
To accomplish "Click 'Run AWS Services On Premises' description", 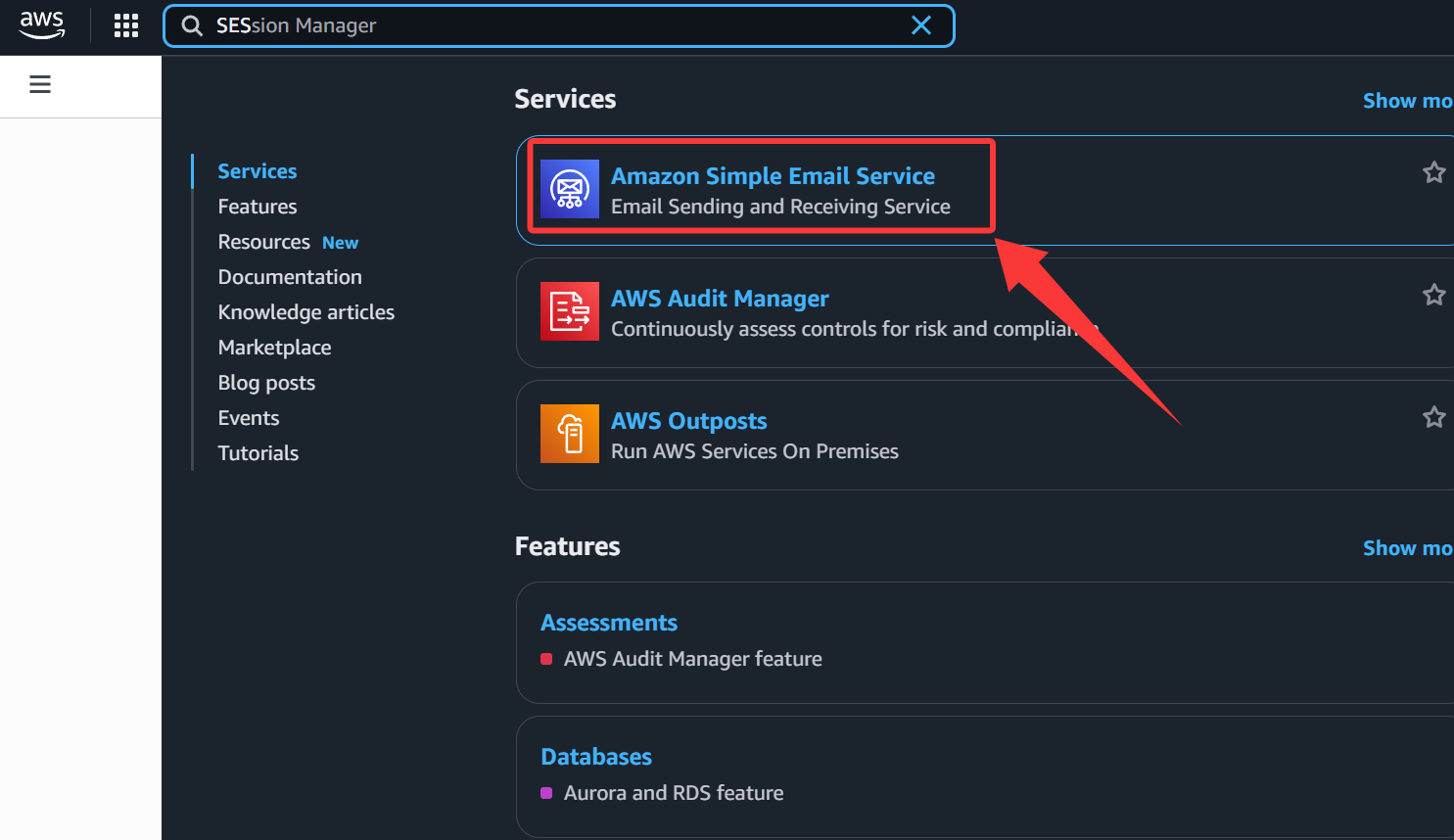I will 755,451.
